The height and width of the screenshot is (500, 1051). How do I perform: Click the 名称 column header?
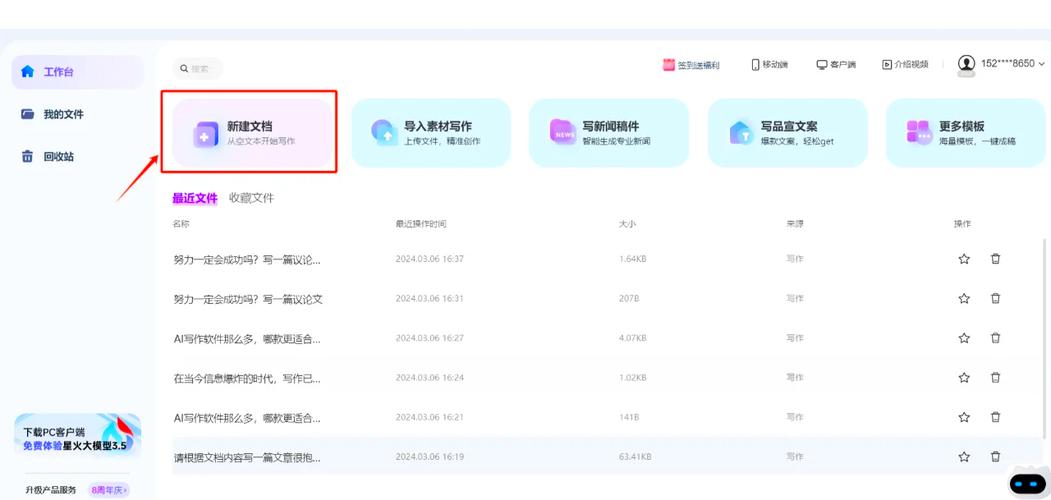pyautogui.click(x=181, y=224)
